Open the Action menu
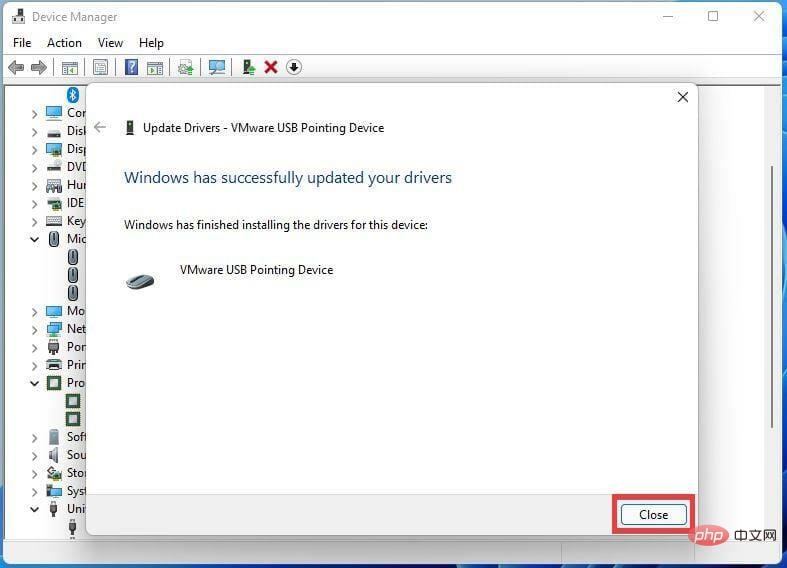 click(64, 43)
